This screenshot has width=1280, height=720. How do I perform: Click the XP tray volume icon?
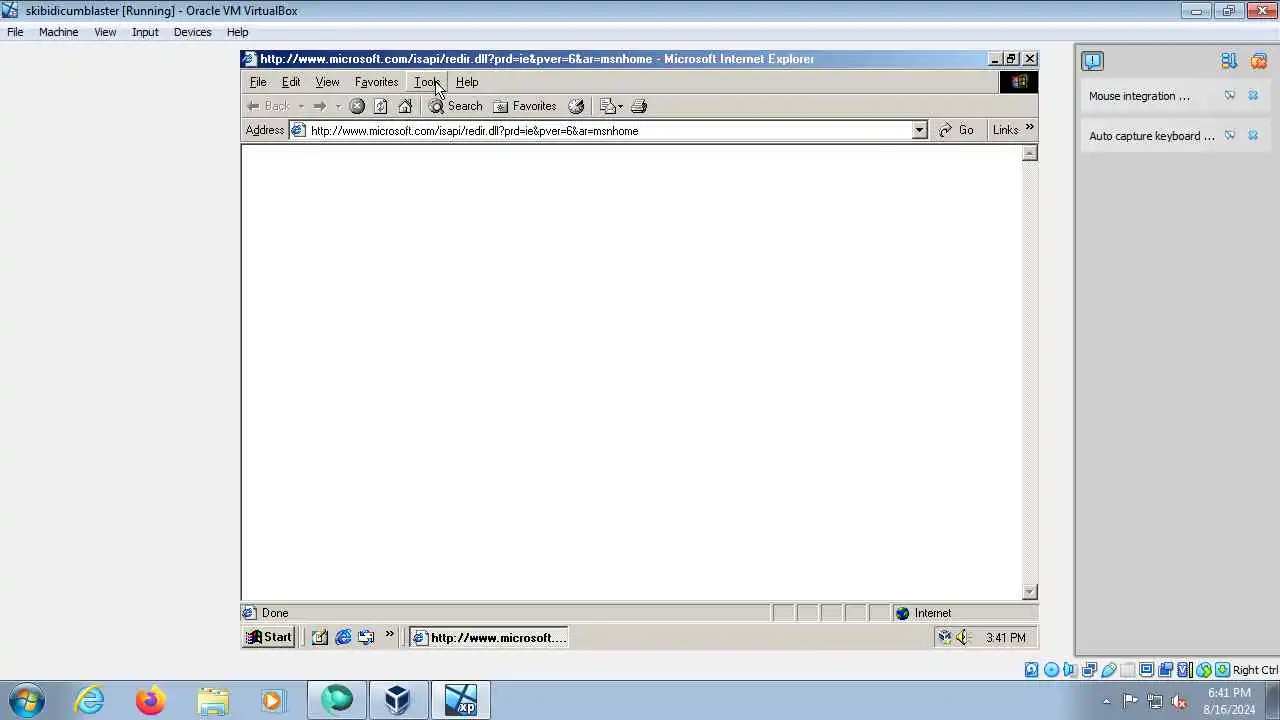click(963, 637)
